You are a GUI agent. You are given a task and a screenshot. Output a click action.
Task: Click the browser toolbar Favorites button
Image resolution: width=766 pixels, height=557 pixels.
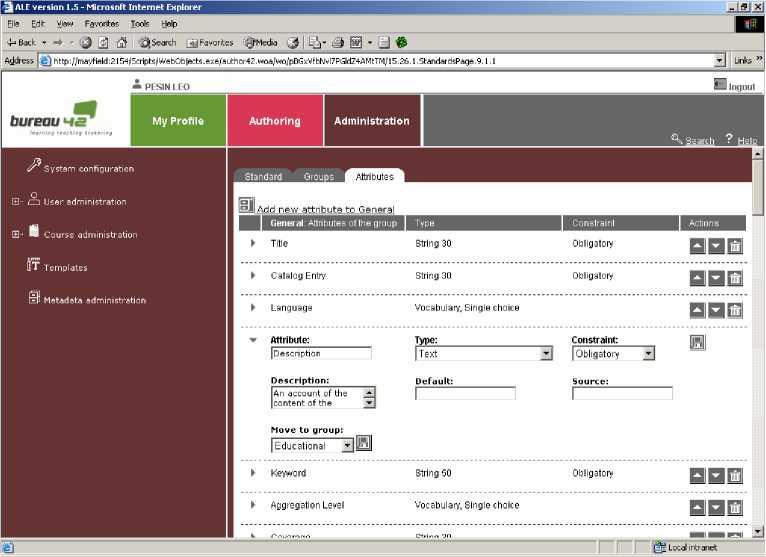click(210, 43)
